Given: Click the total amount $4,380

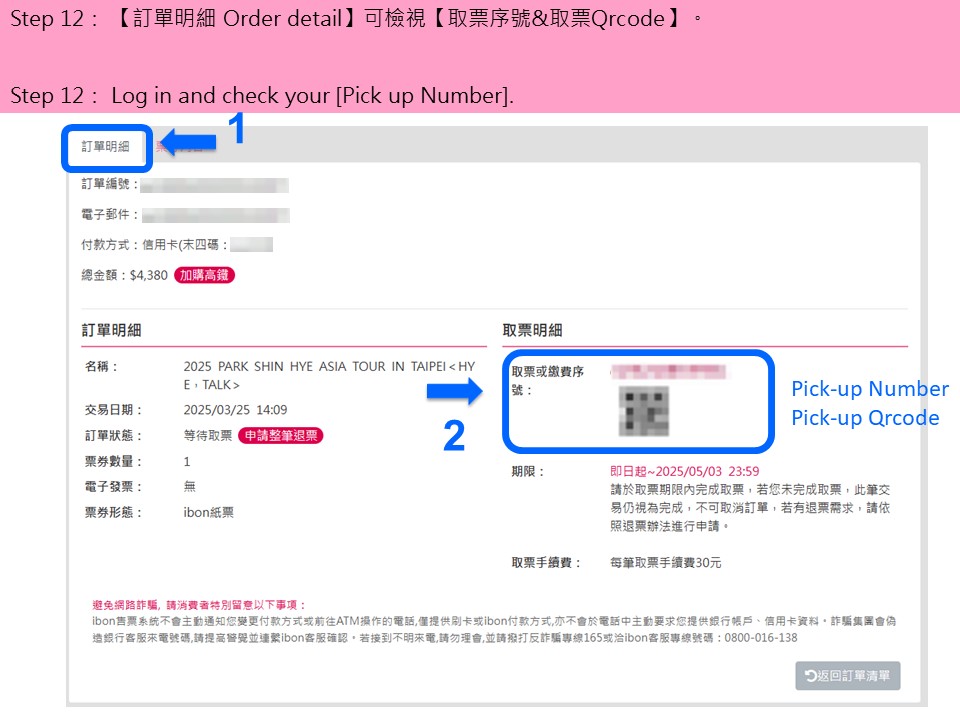Looking at the screenshot, I should coord(148,276).
